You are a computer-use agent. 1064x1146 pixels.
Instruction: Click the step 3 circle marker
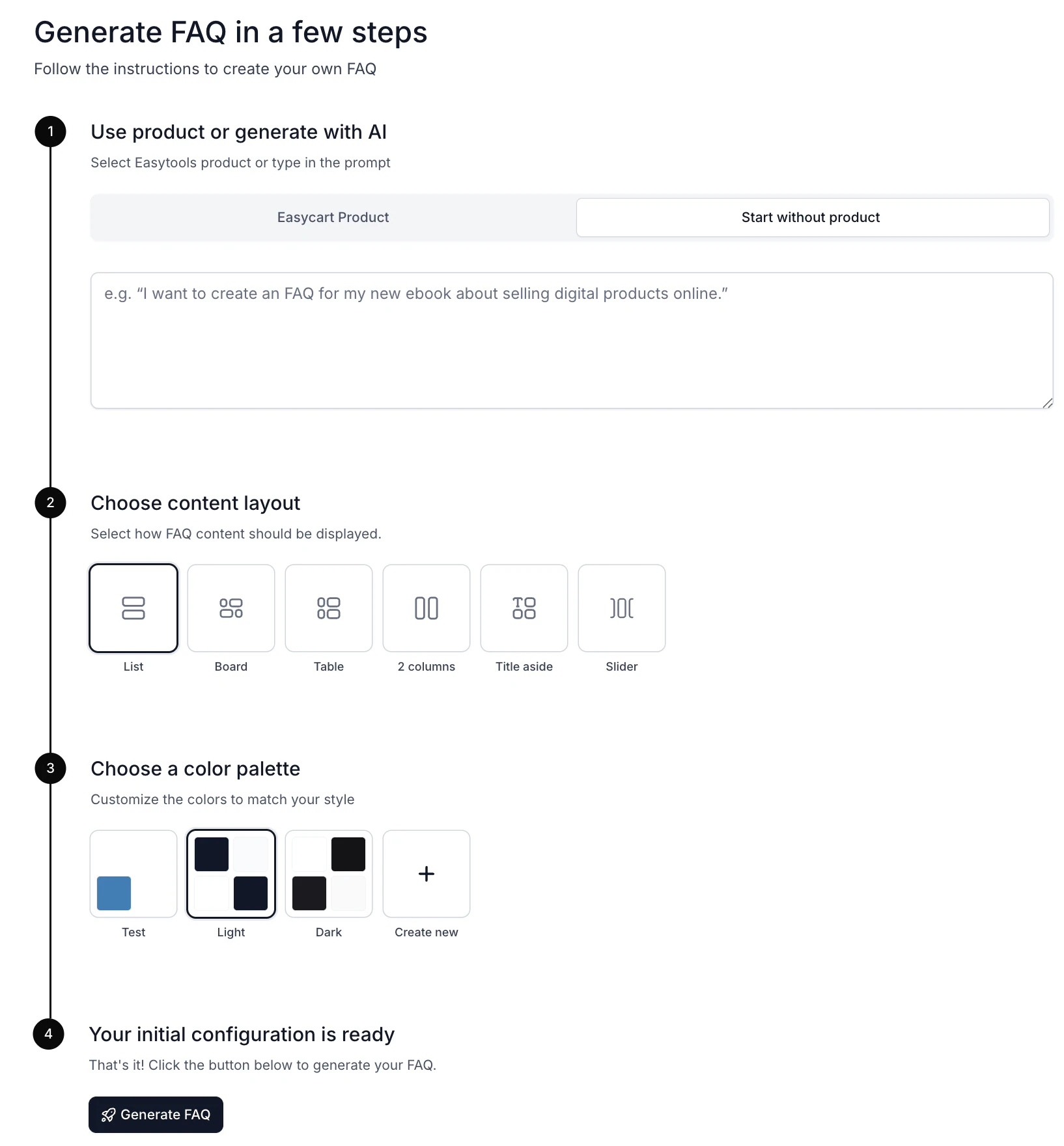(50, 768)
